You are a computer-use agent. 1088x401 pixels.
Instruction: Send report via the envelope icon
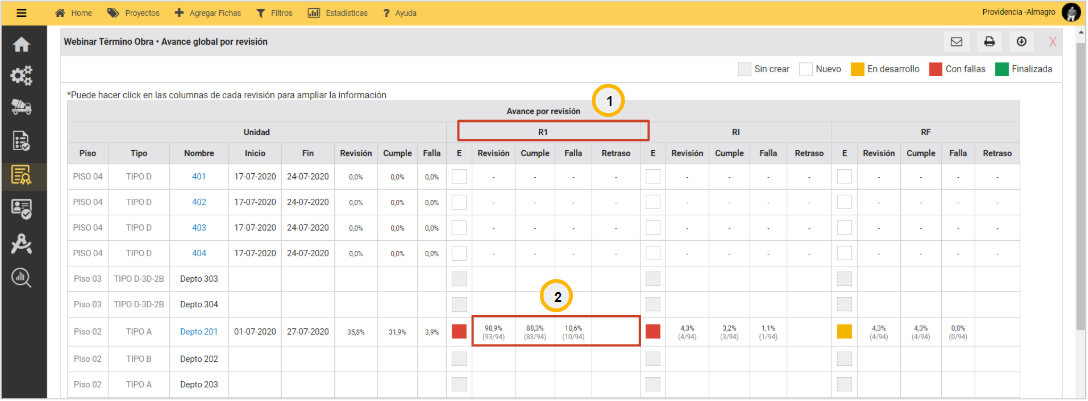[x=956, y=42]
